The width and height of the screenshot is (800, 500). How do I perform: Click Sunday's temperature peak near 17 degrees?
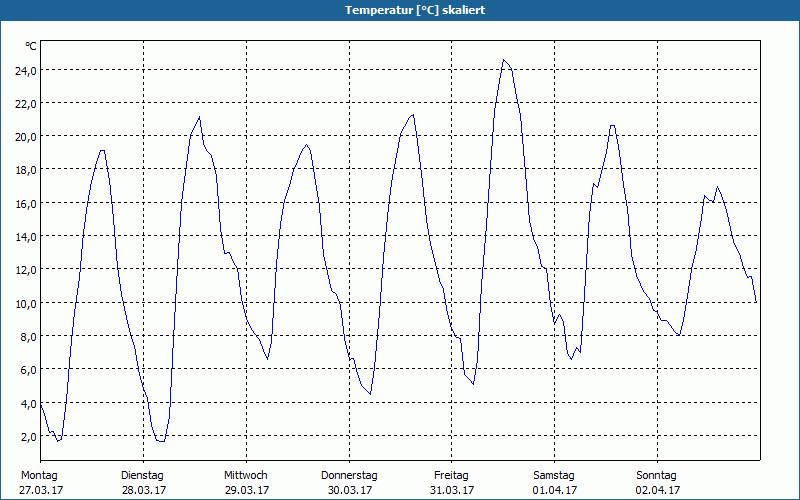pyautogui.click(x=717, y=187)
